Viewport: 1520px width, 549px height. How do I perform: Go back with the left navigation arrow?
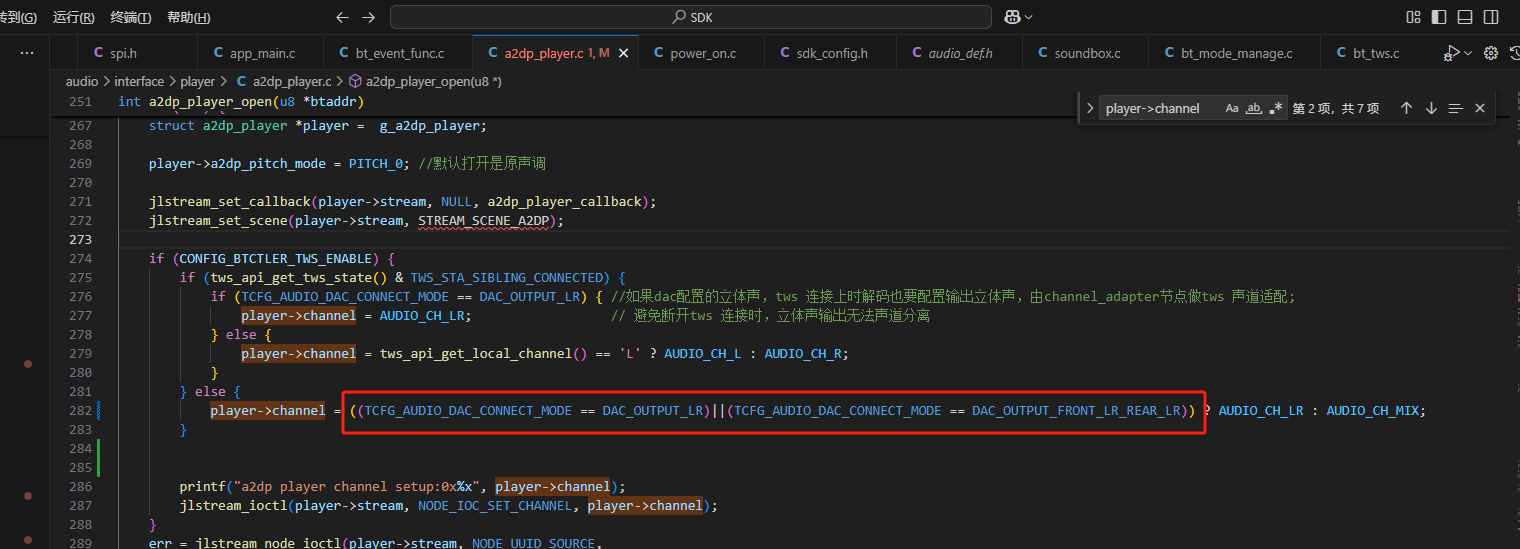[342, 17]
